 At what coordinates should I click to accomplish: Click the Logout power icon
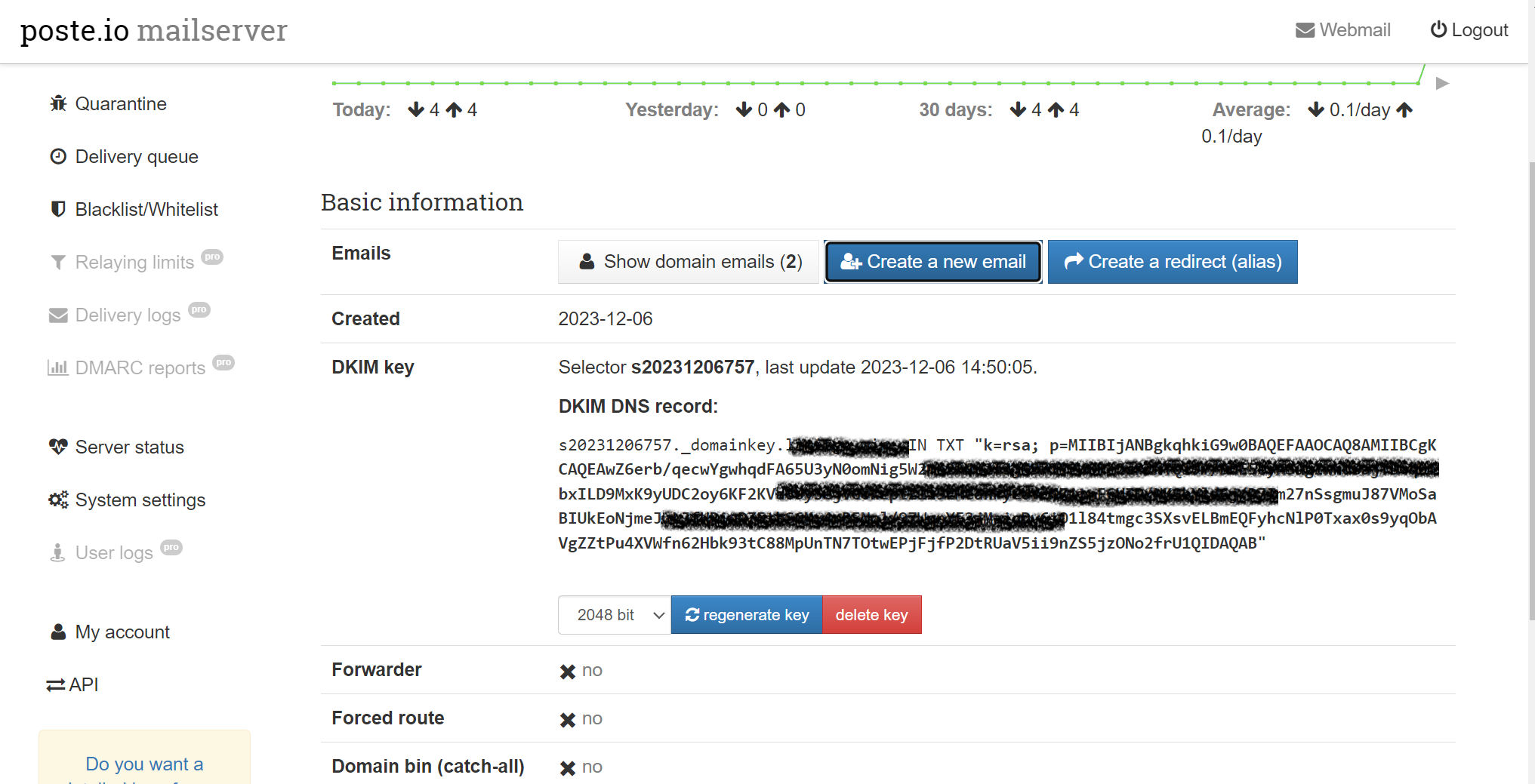click(x=1438, y=30)
